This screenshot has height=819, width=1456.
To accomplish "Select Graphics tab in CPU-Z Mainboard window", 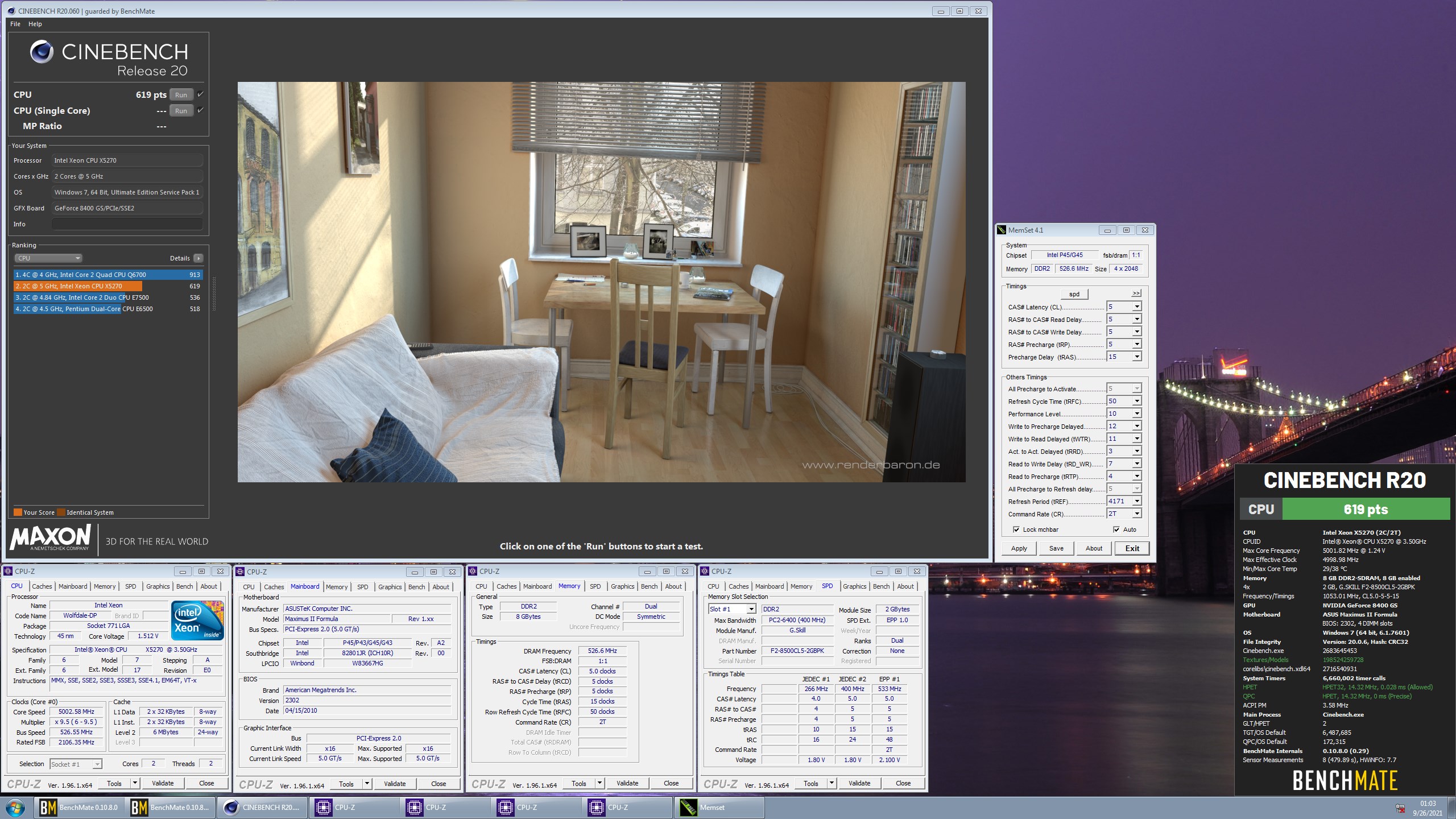I will 390,587.
